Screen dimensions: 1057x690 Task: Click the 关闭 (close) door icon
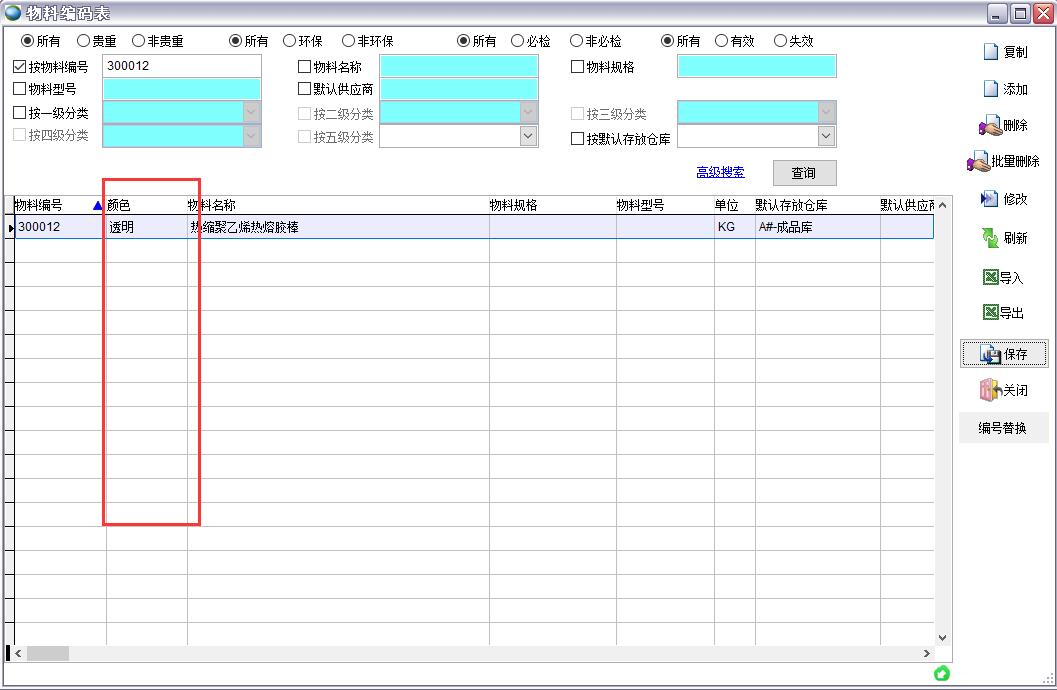coord(990,390)
